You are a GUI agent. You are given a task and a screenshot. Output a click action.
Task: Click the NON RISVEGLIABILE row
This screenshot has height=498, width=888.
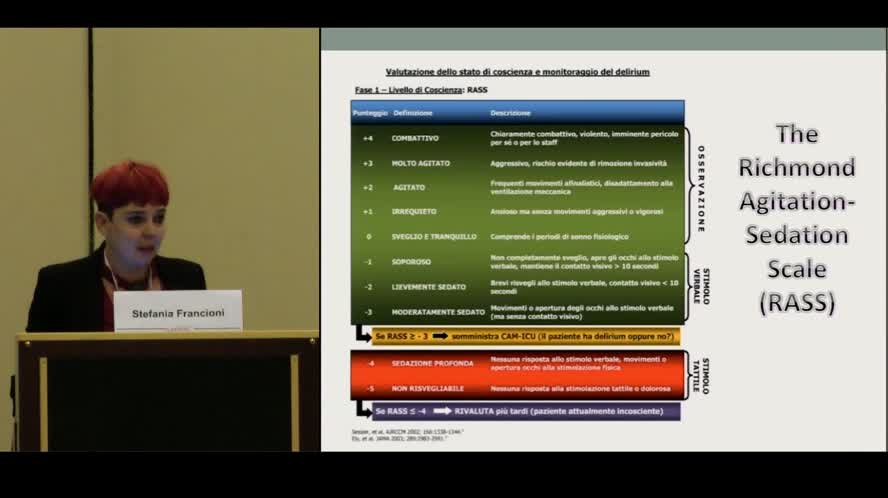point(516,387)
